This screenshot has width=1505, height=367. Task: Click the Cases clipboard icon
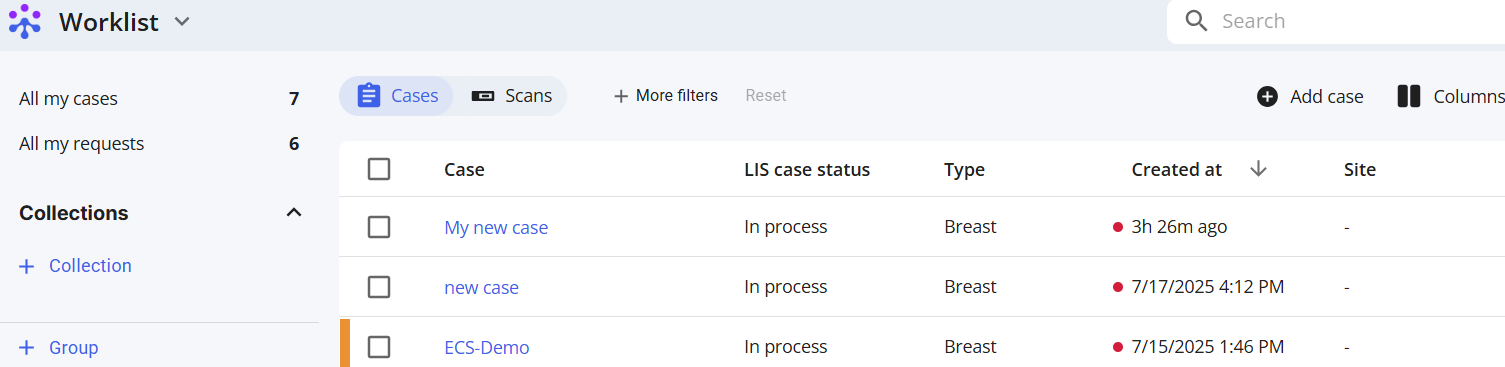[369, 96]
